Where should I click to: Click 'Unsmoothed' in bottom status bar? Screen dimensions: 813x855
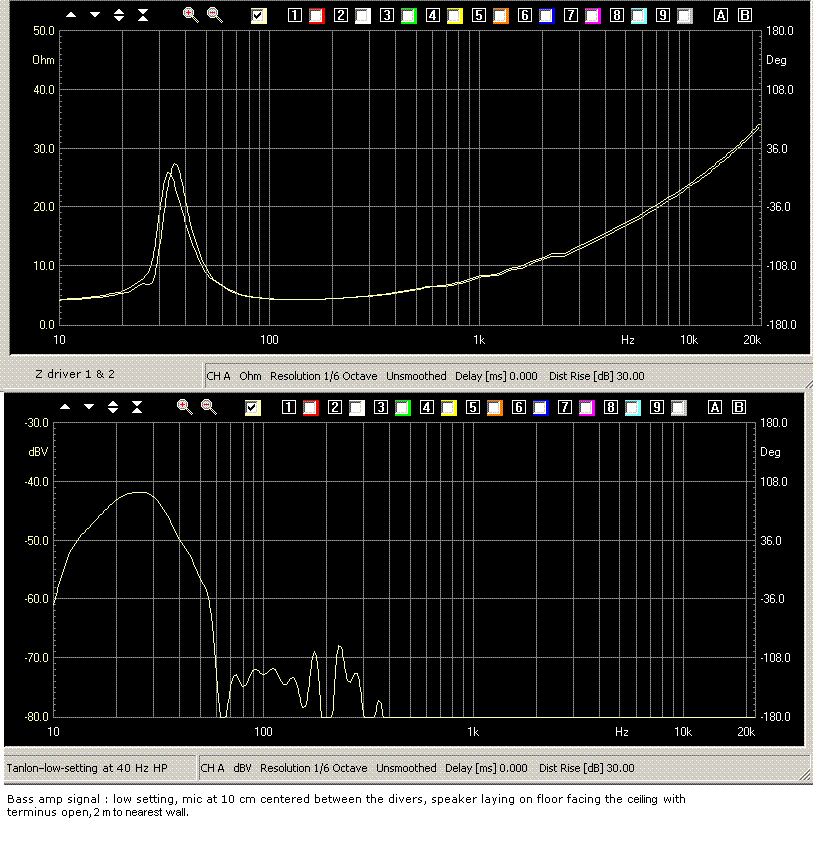point(406,768)
